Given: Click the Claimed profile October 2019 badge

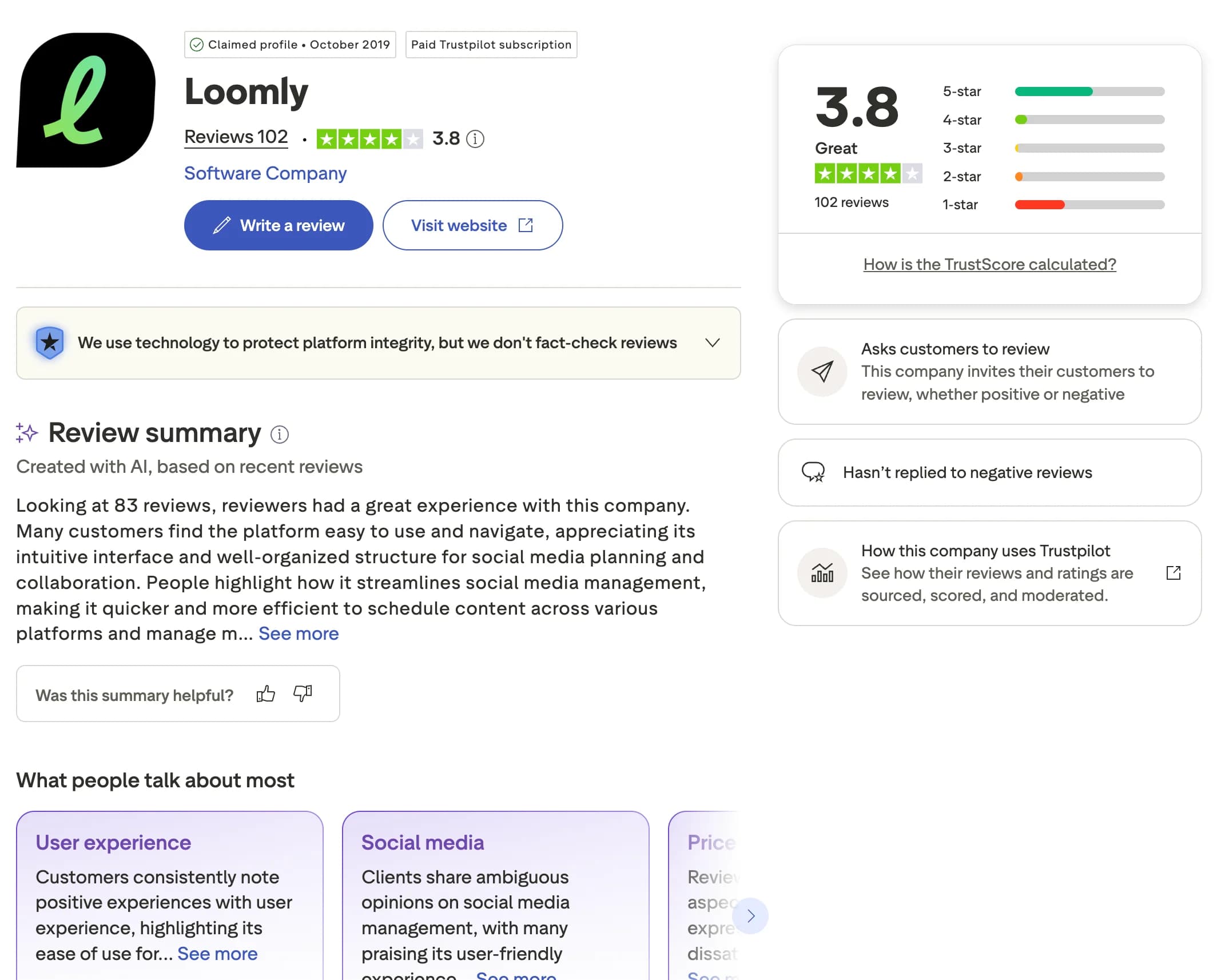Looking at the screenshot, I should click(x=290, y=45).
